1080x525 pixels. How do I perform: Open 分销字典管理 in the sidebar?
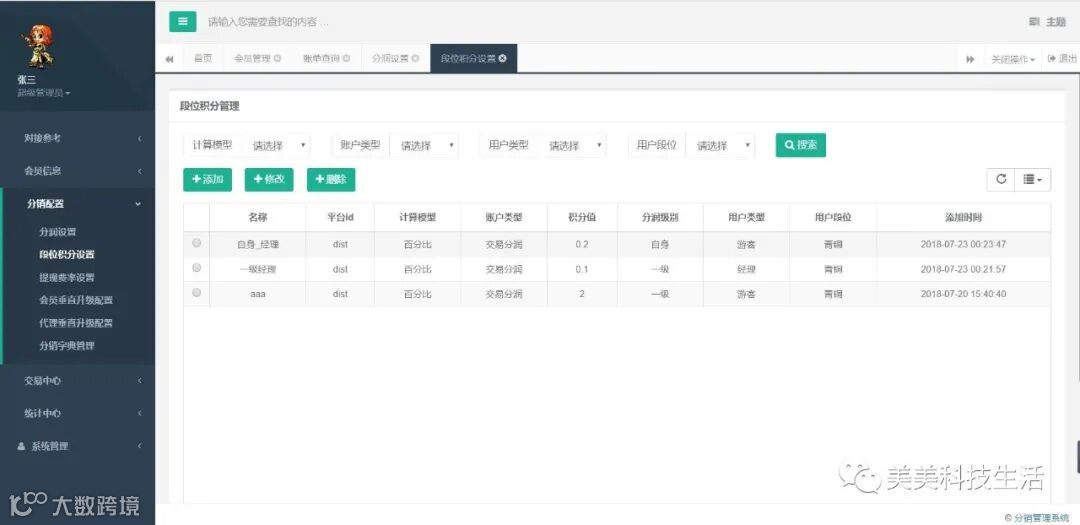(68, 346)
